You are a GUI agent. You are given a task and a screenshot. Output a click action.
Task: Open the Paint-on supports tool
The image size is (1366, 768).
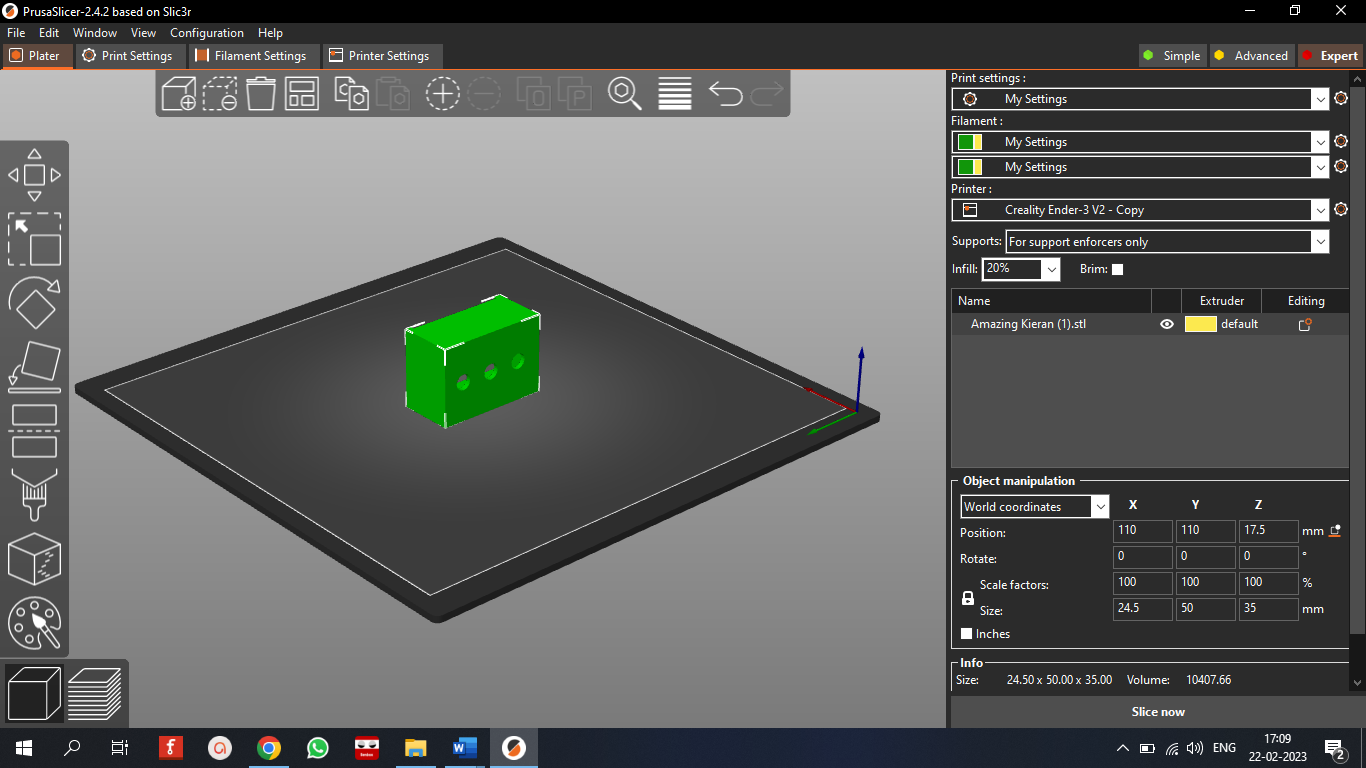click(x=34, y=494)
